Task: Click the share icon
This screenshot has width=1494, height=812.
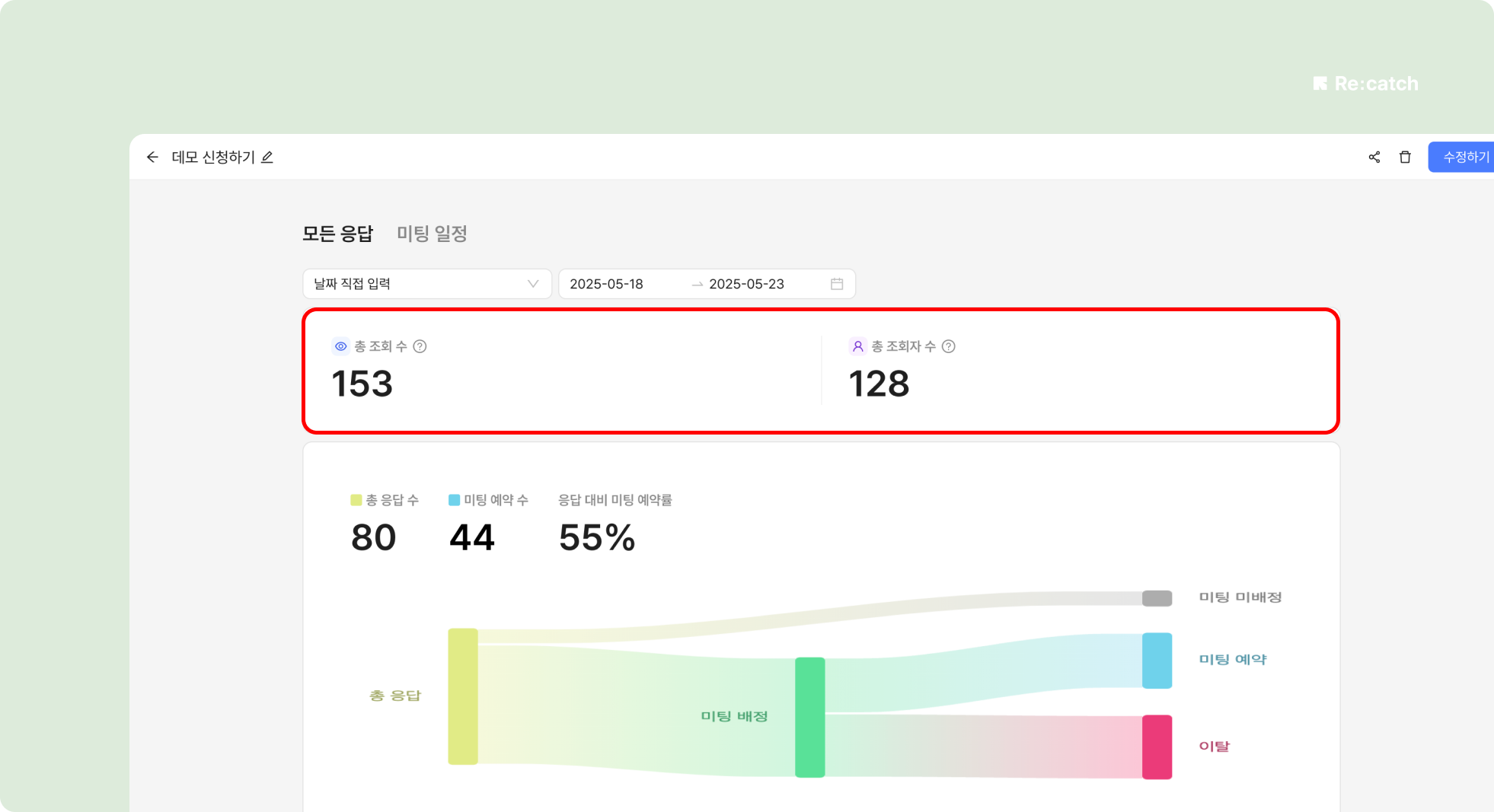Action: pos(1374,157)
